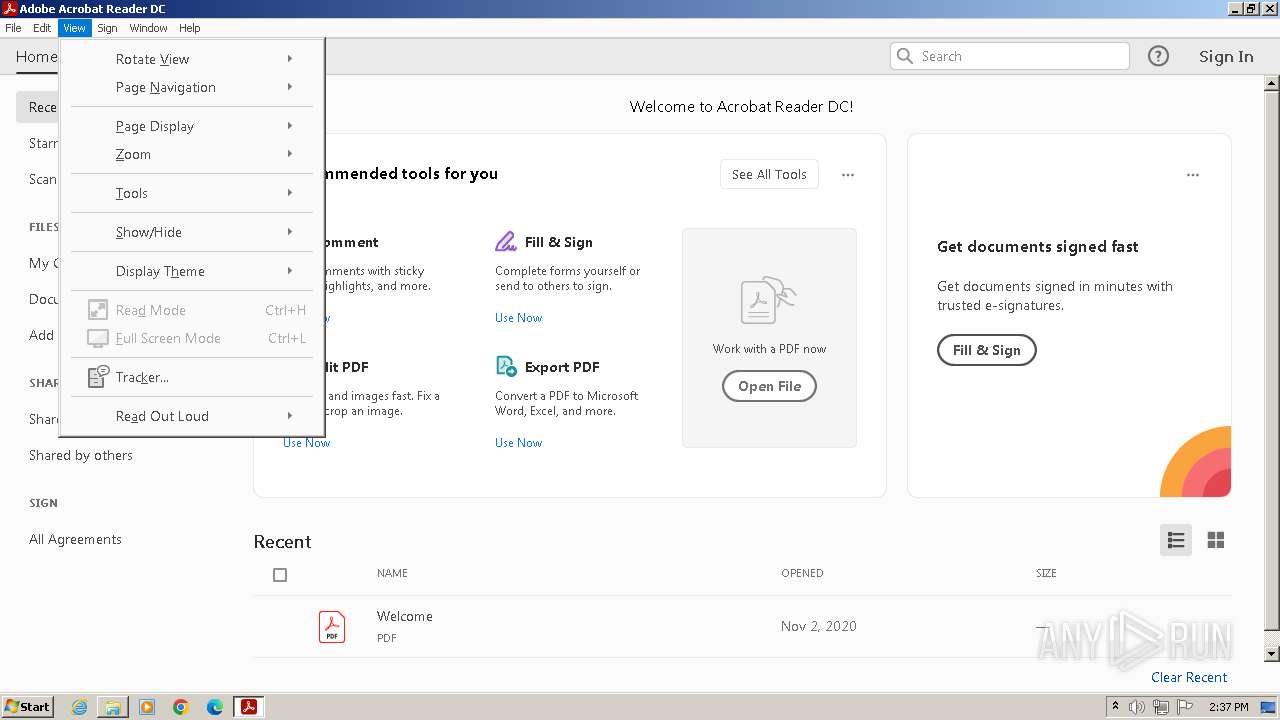Open Internet Explorer from taskbar
The width and height of the screenshot is (1280, 720).
[80, 707]
